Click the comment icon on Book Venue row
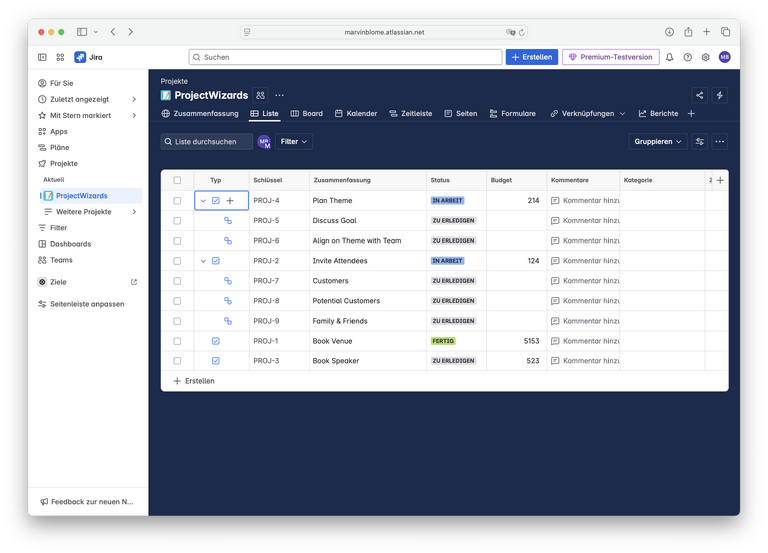Screen dimensions: 768x553 (x=555, y=341)
